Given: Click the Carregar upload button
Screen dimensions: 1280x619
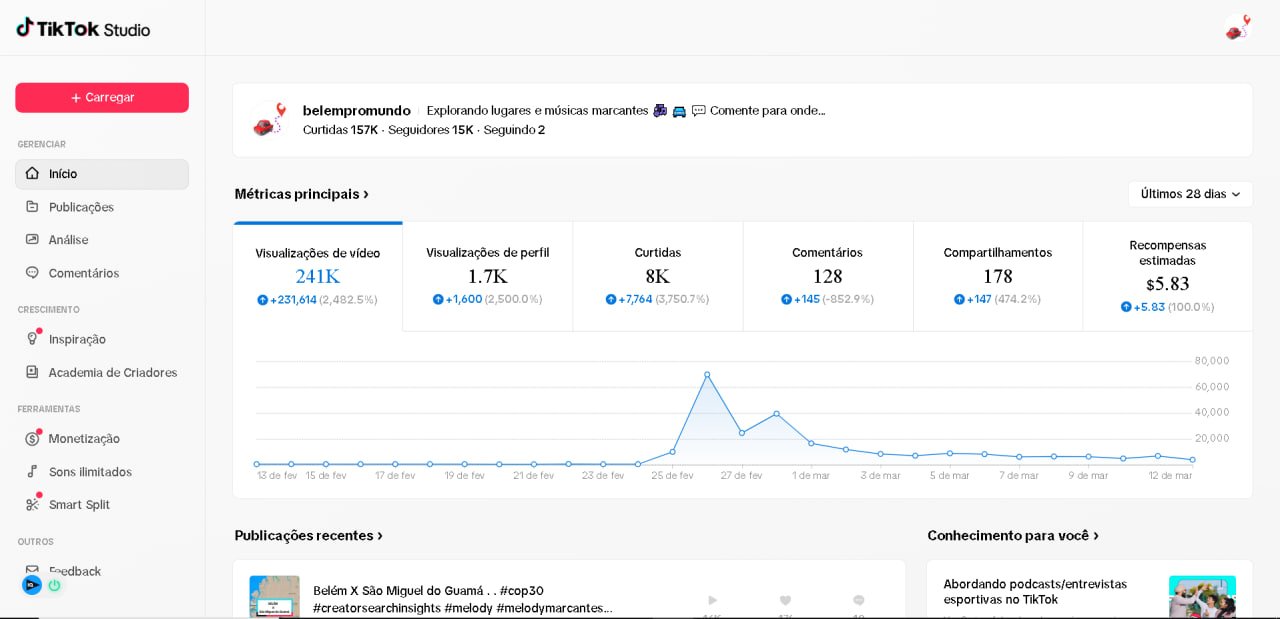Looking at the screenshot, I should (102, 98).
